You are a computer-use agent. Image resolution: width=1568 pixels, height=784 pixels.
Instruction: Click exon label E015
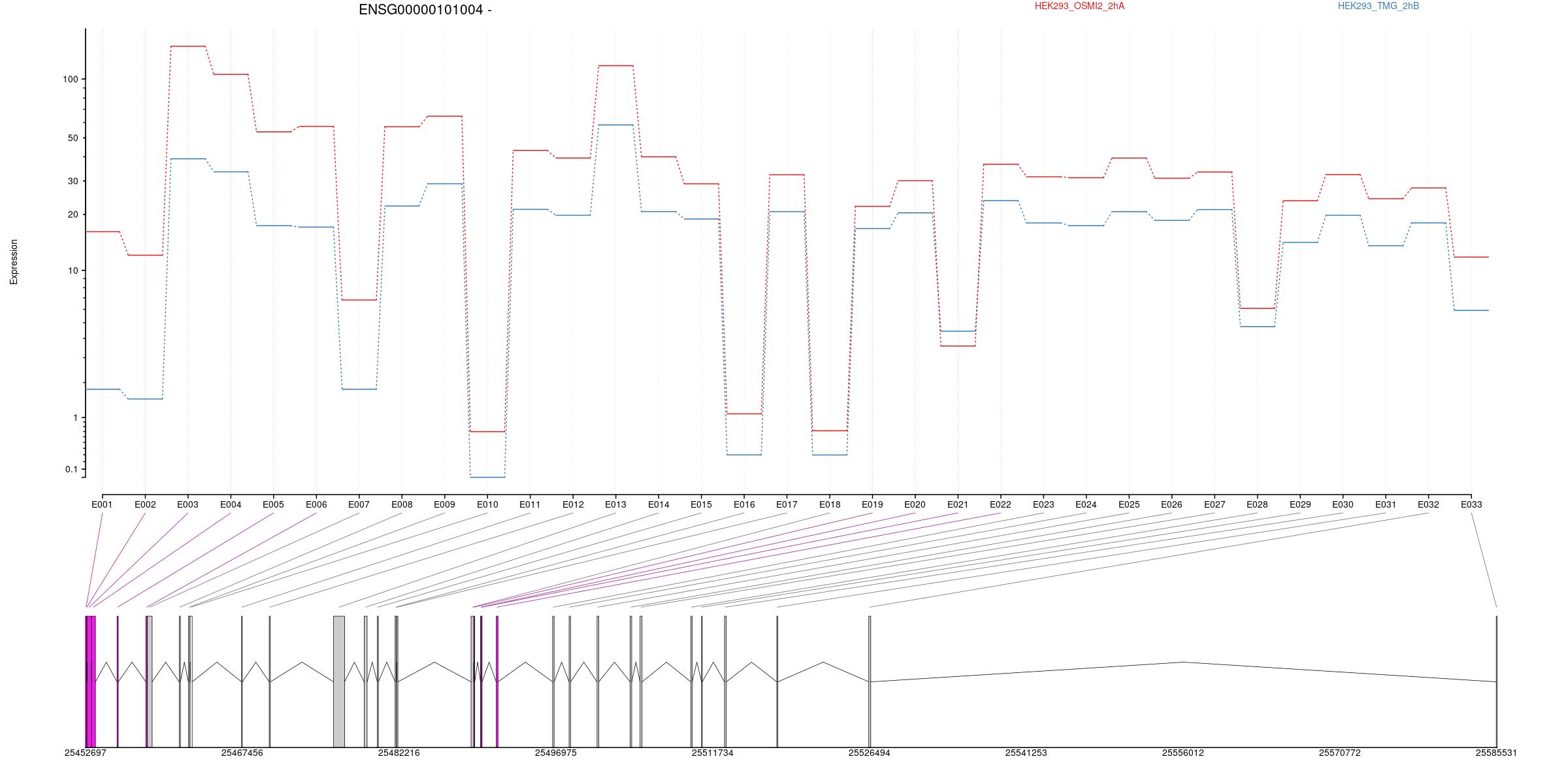(701, 504)
